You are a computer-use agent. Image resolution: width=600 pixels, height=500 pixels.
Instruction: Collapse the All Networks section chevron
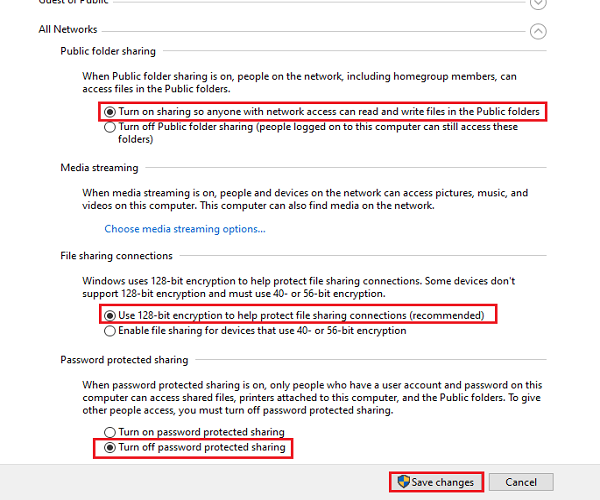[x=538, y=31]
